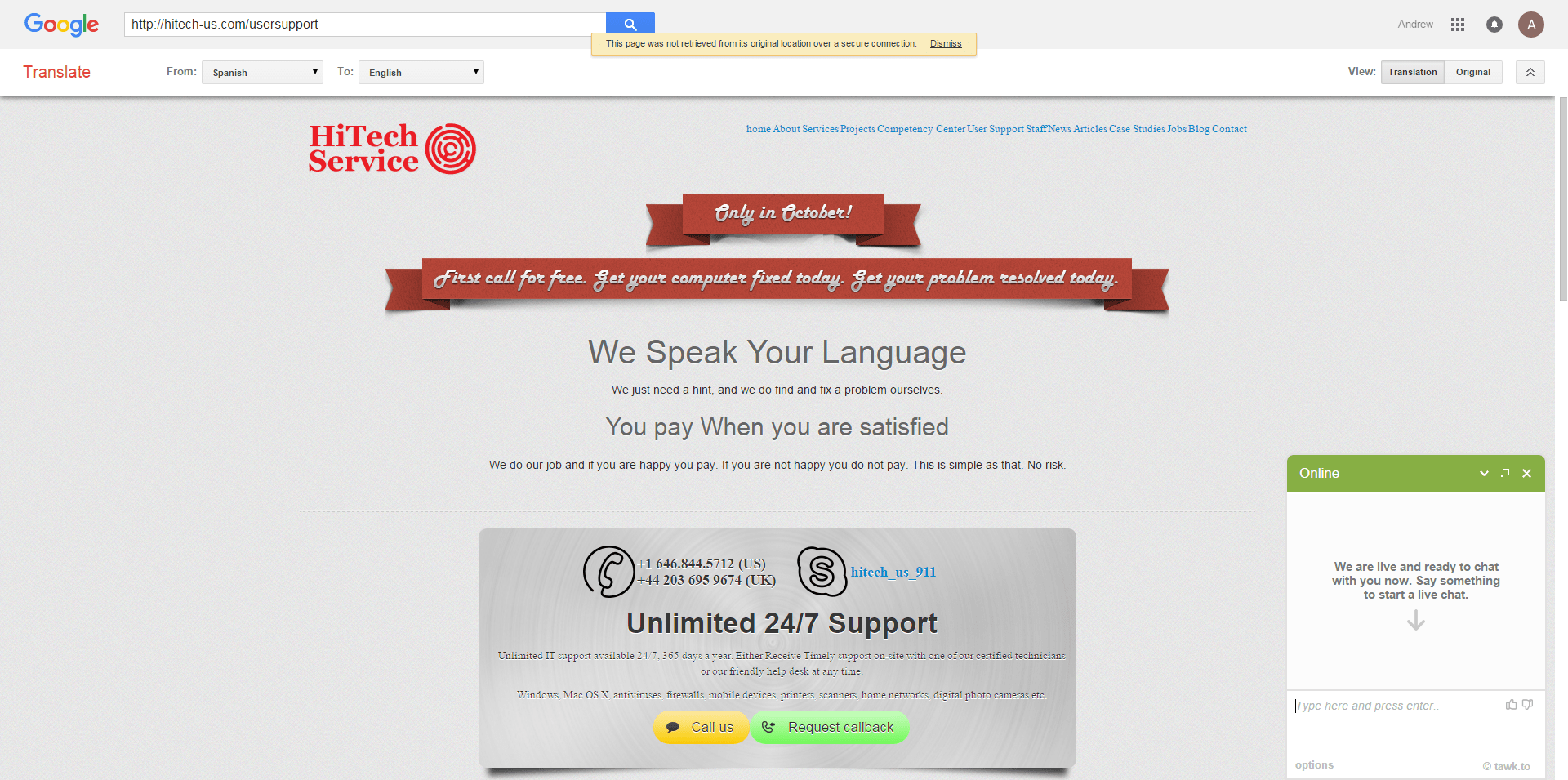Click the hitech_us_911 Skype icon
This screenshot has height=780, width=1568.
click(822, 572)
